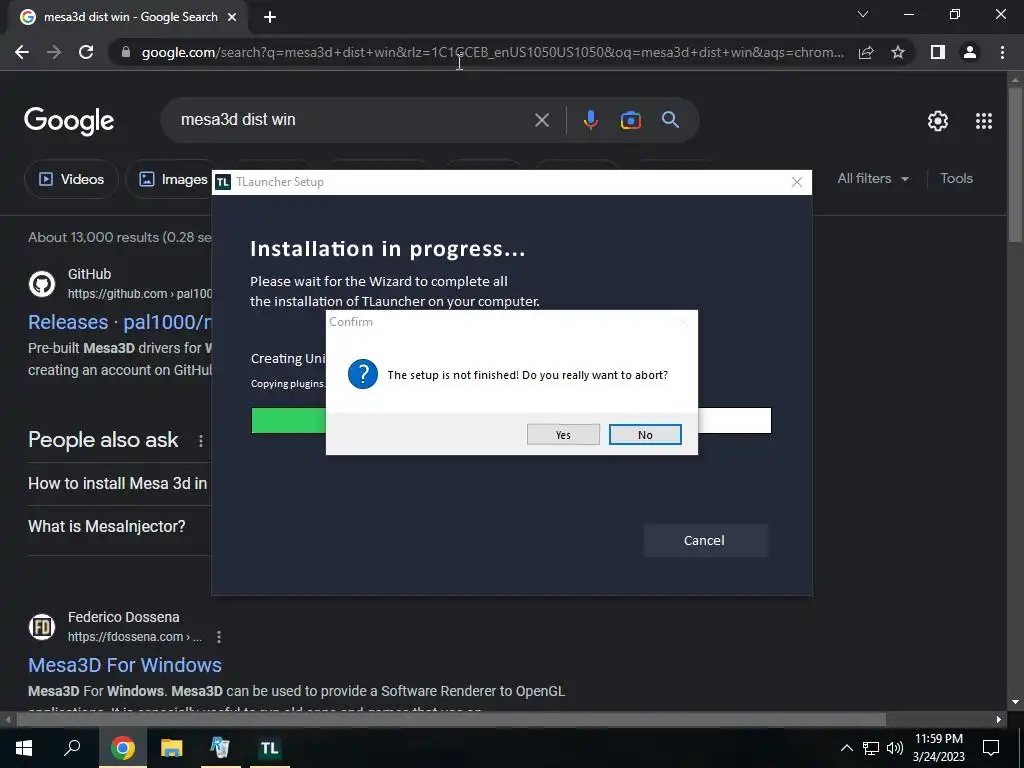
Task: Open more options for fdossena.com result
Action: [x=219, y=637]
